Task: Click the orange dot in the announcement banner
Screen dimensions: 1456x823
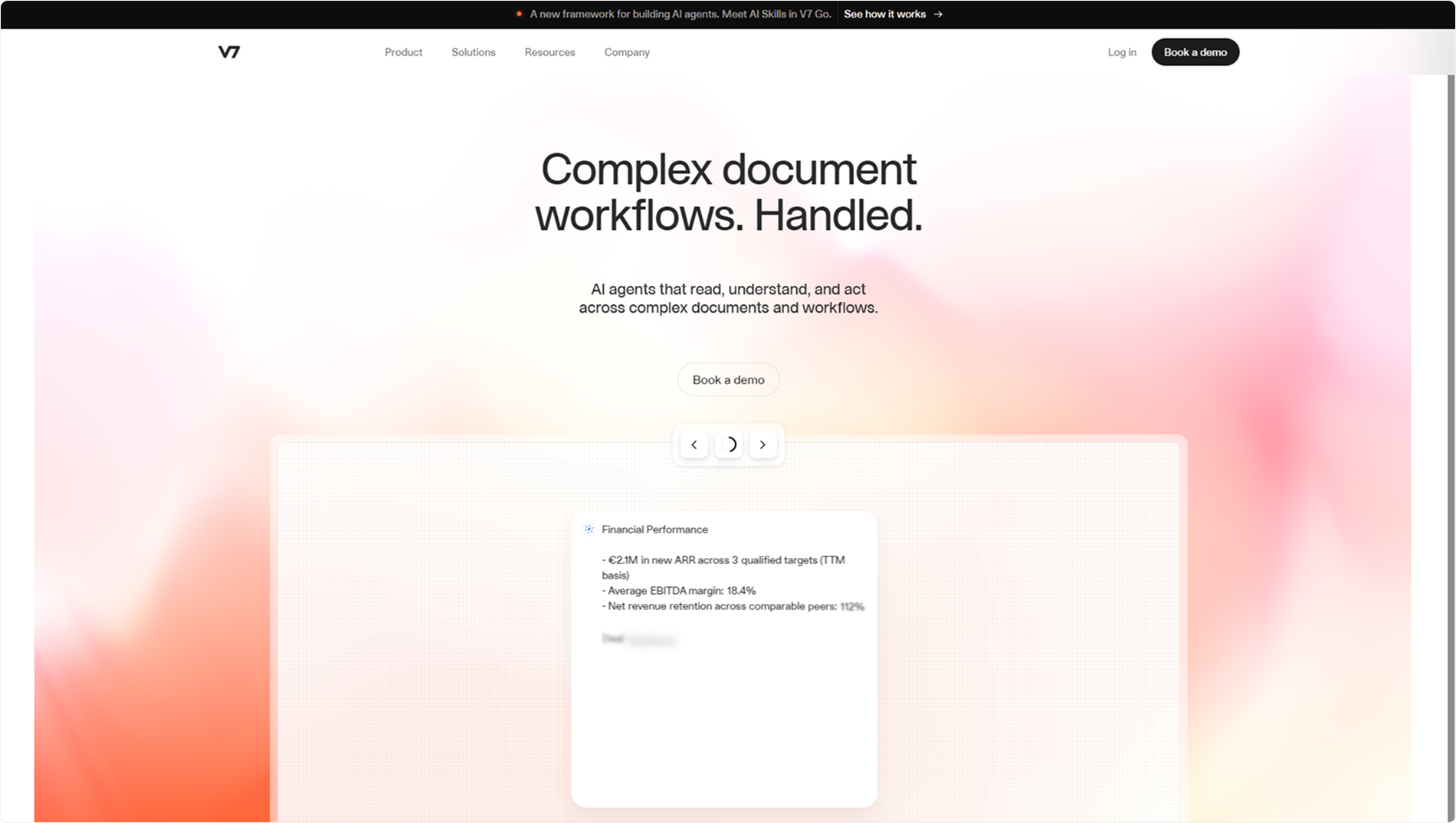Action: (x=520, y=14)
